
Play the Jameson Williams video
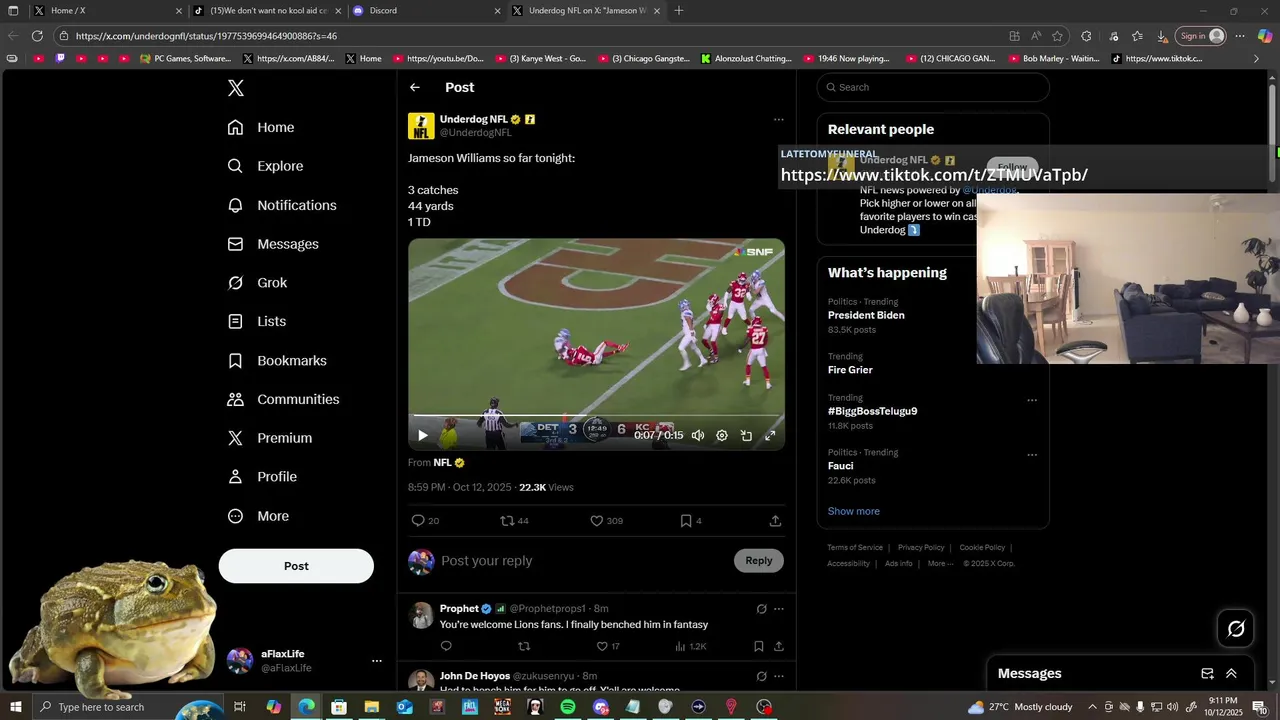coord(423,435)
